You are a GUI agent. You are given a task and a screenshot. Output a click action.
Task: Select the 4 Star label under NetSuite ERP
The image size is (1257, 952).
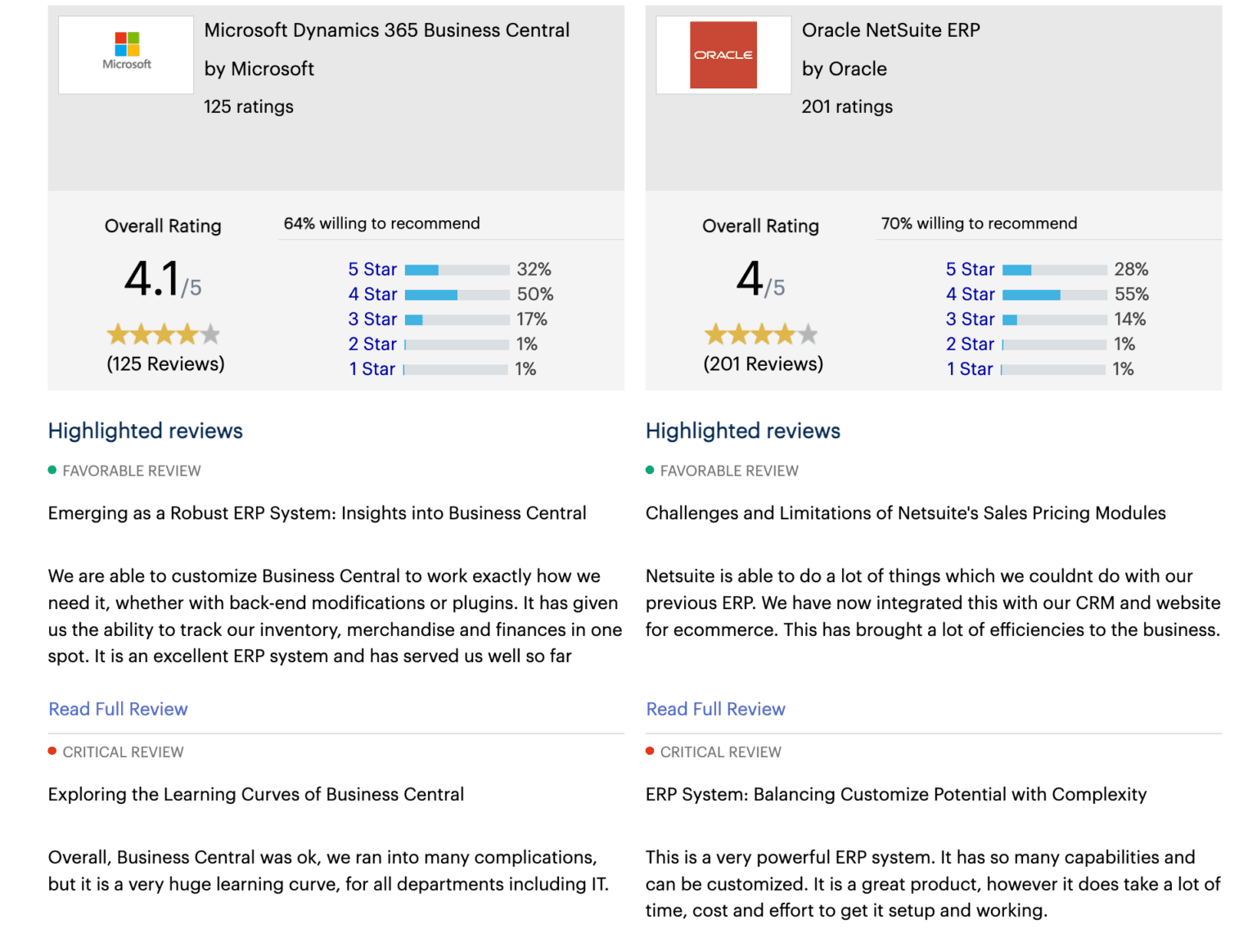[970, 294]
